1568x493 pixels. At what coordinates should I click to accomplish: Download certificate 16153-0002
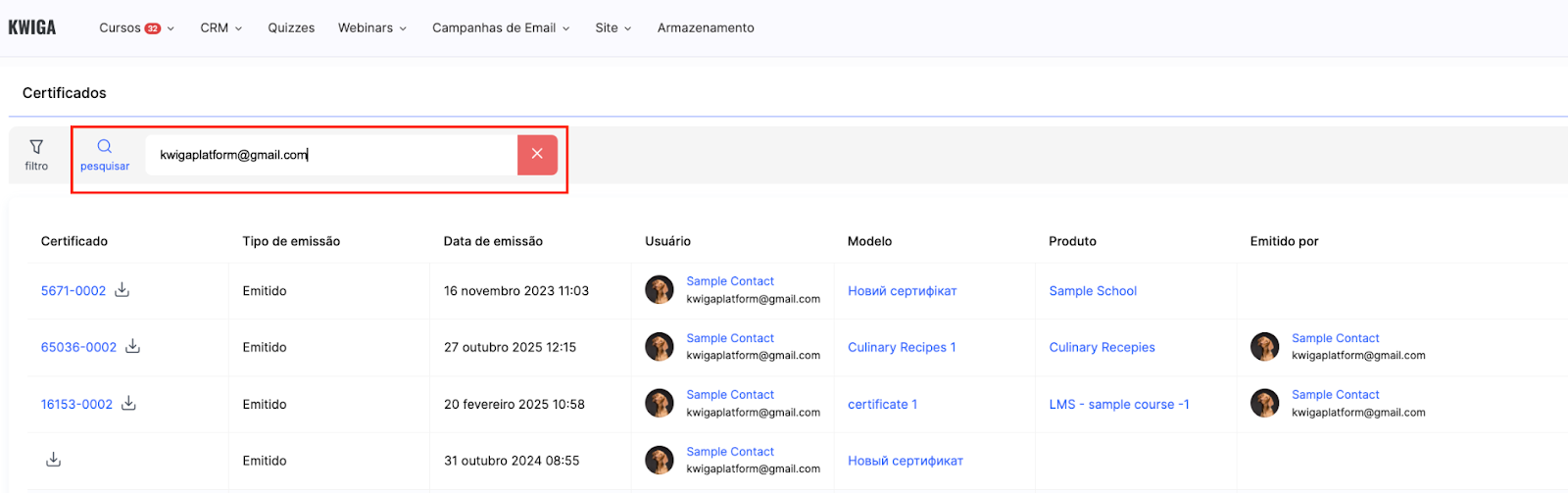pos(128,404)
